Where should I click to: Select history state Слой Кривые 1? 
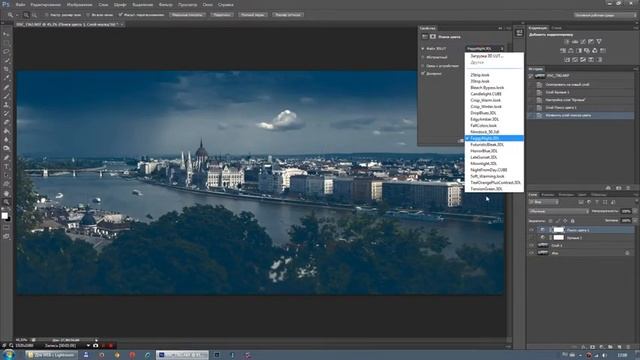tap(557, 92)
